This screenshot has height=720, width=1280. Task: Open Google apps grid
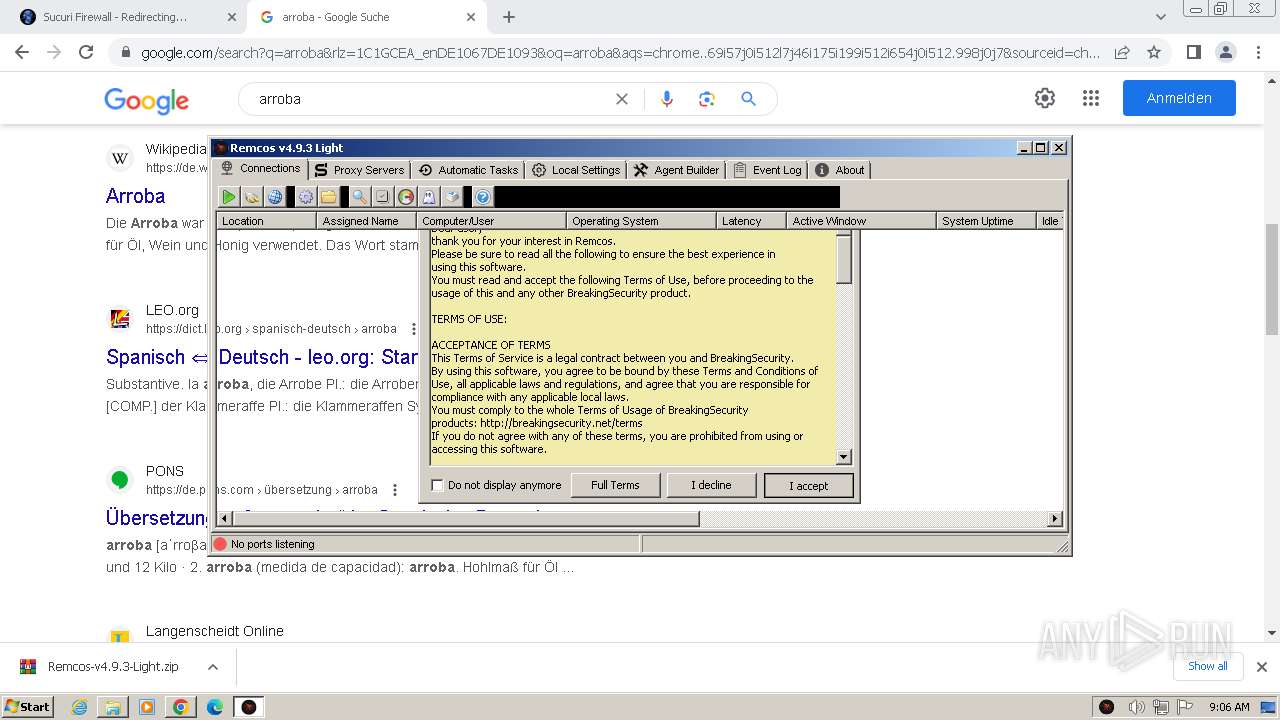point(1091,98)
